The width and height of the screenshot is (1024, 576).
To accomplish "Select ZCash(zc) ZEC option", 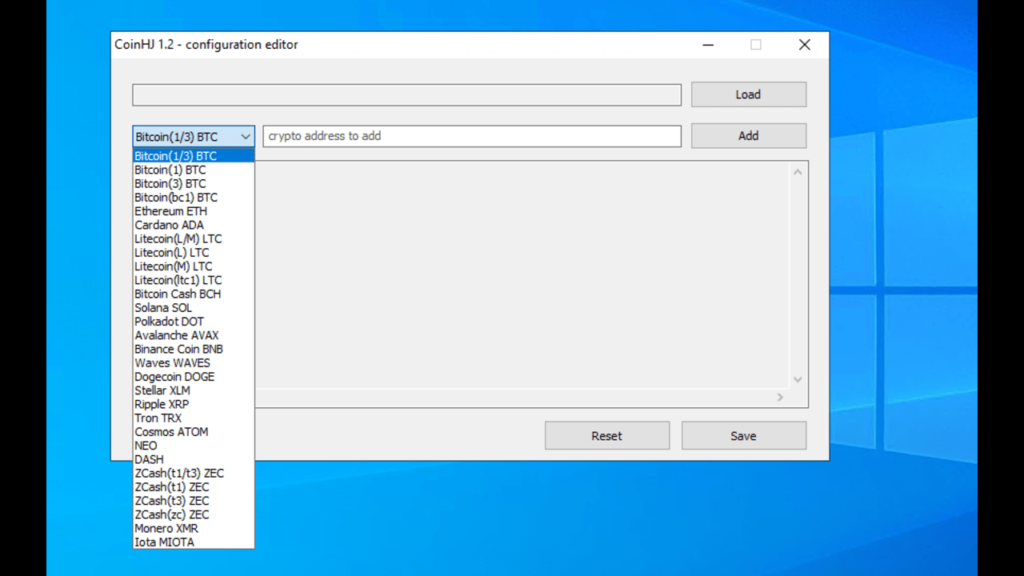I will coord(193,515).
